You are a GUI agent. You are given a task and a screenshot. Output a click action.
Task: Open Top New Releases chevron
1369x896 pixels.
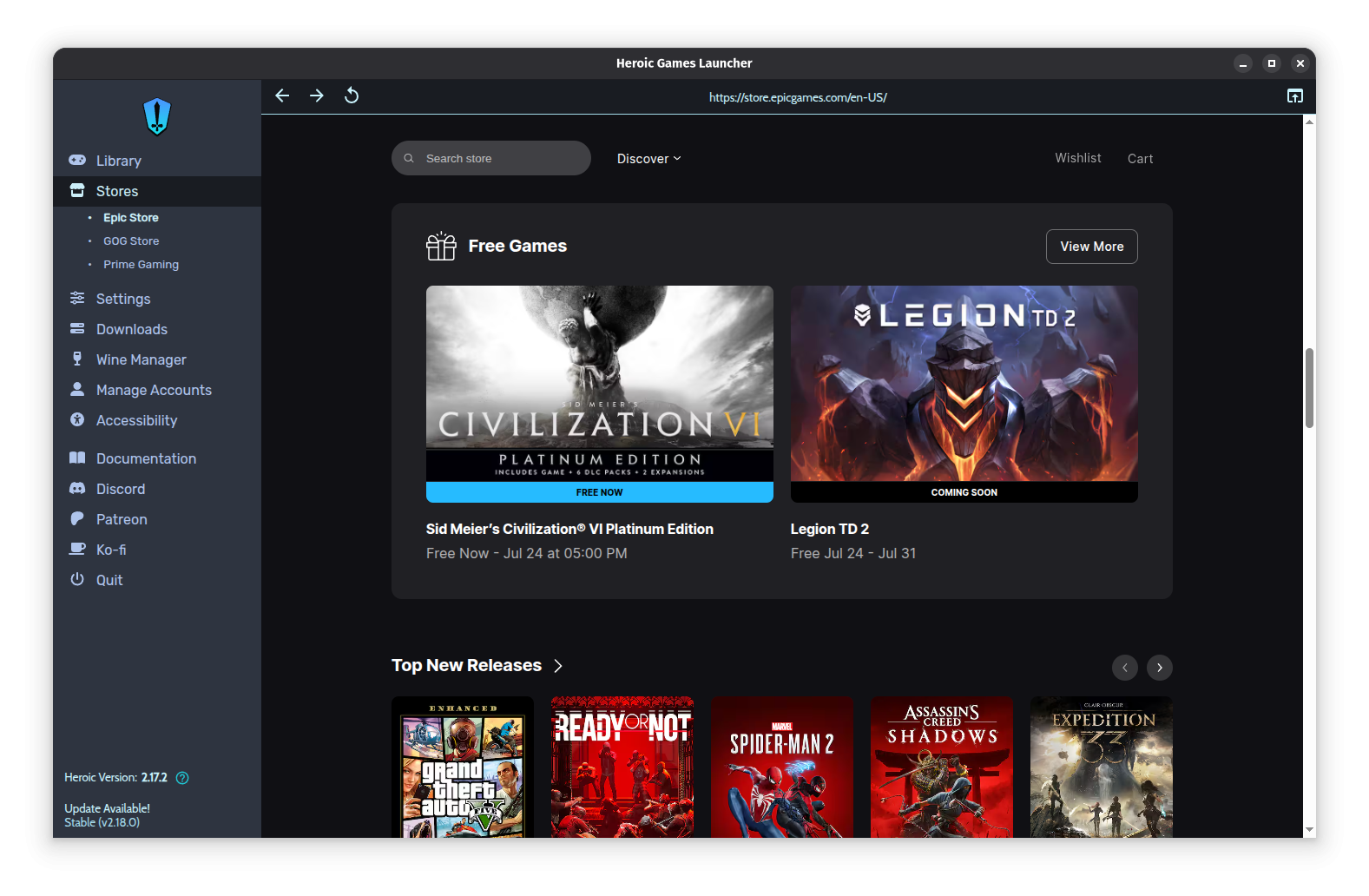click(x=558, y=666)
